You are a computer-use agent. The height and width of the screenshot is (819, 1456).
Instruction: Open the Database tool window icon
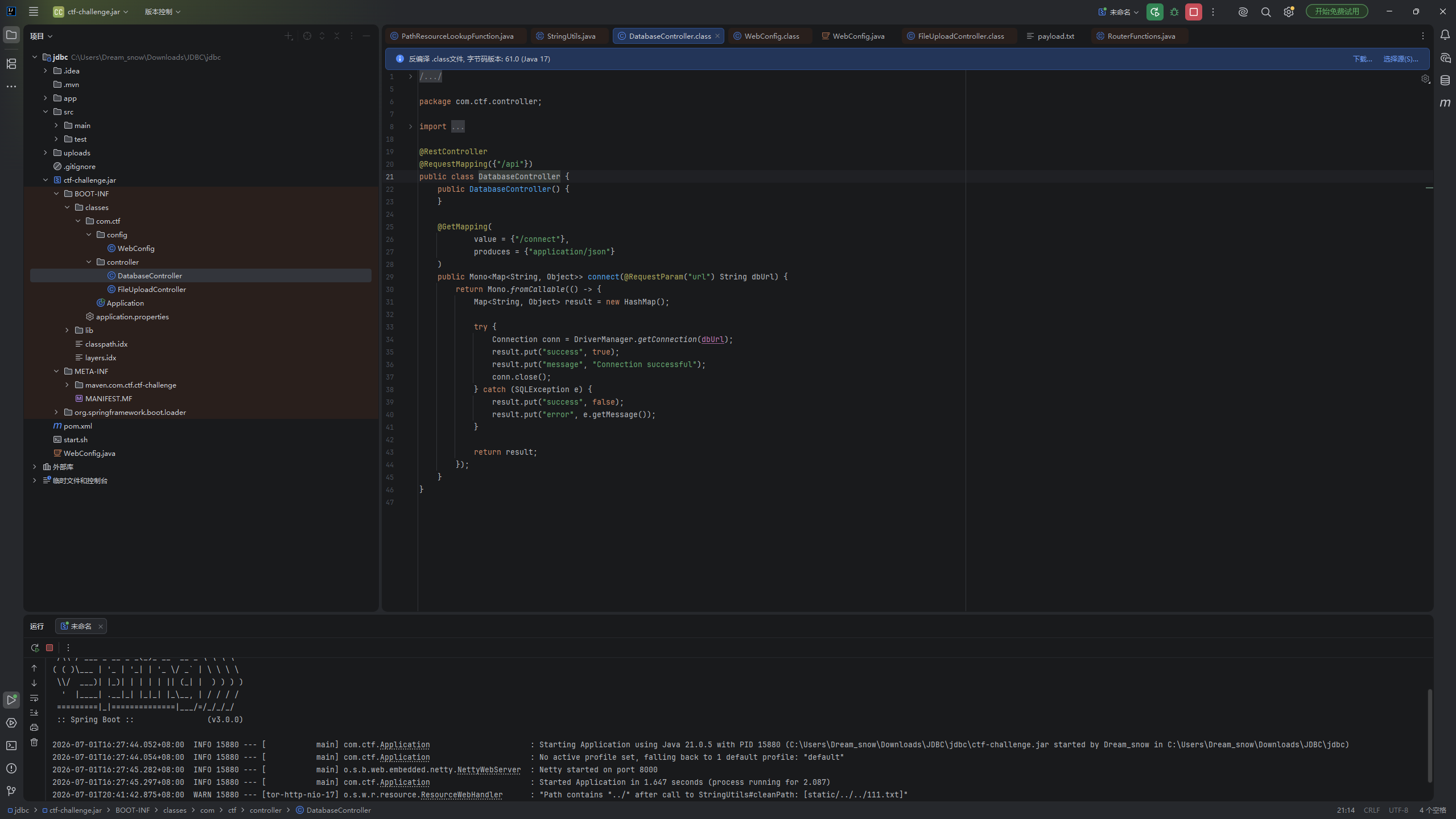1445,80
